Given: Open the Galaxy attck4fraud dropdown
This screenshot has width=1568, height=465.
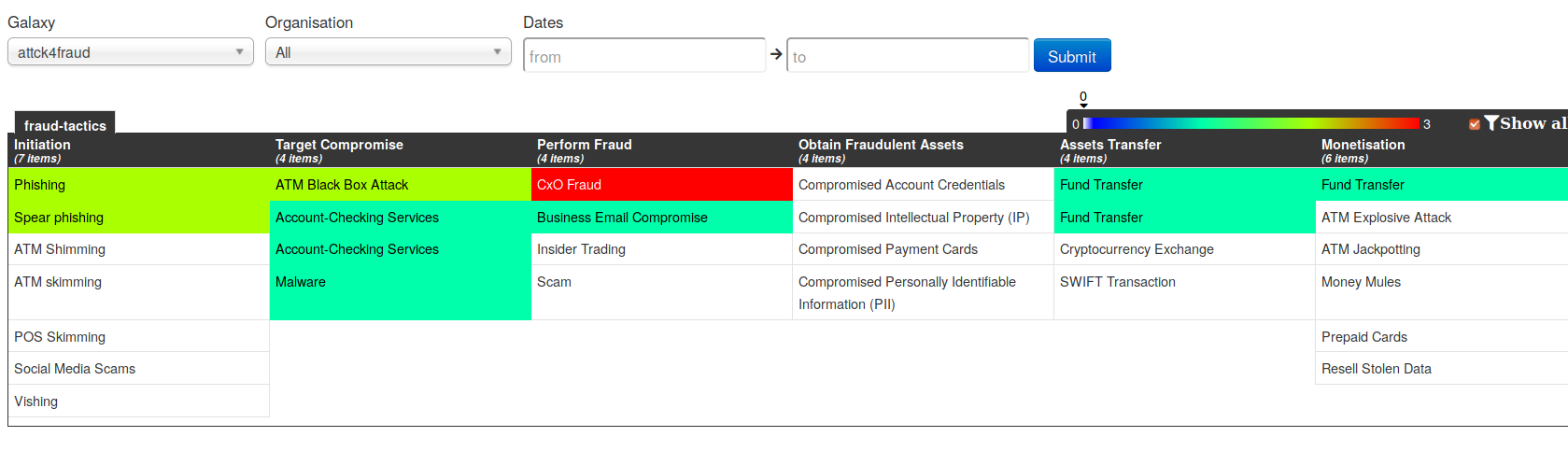Looking at the screenshot, I should [x=131, y=52].
